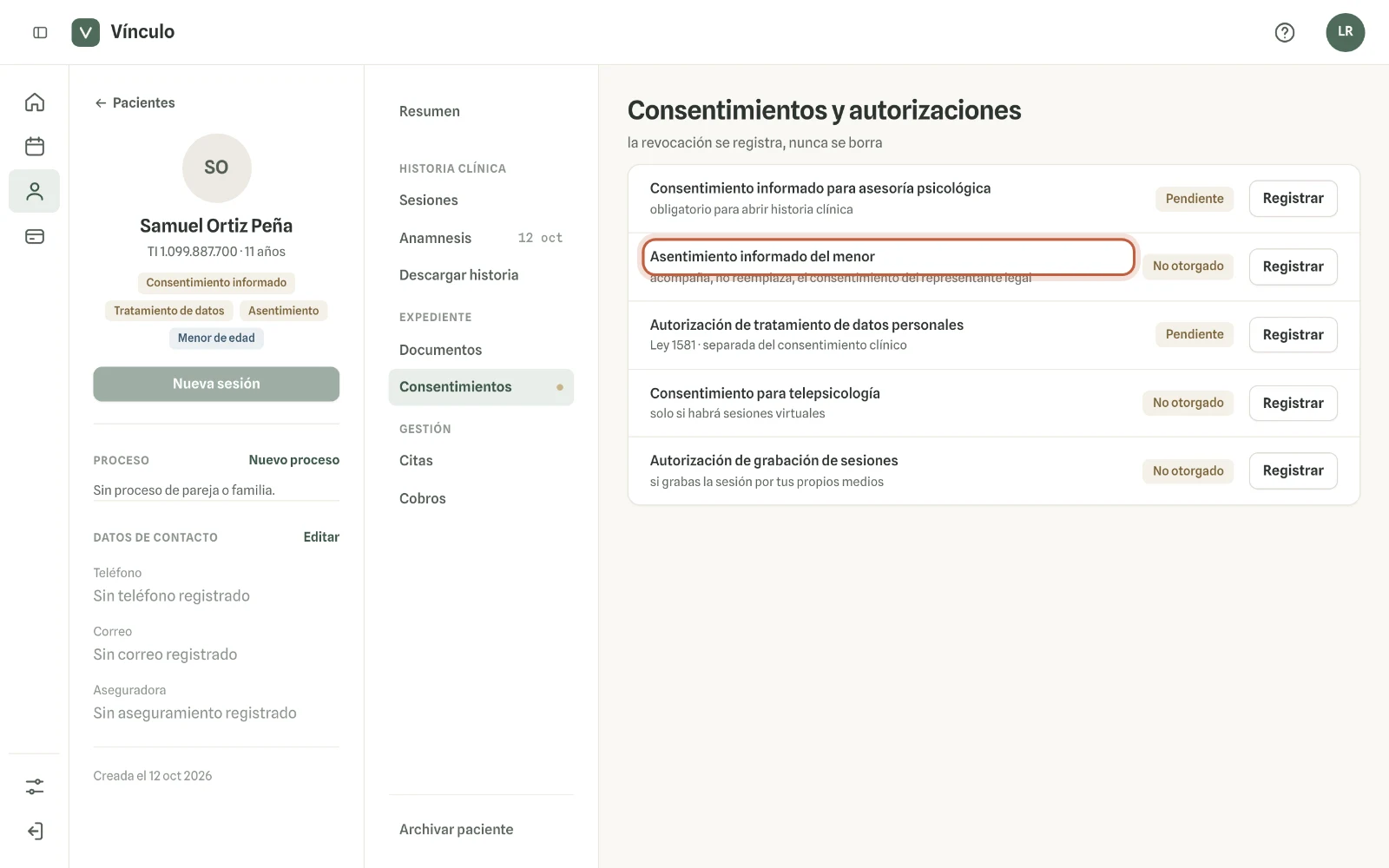1389x868 pixels.
Task: Register consentimiento informado para asesoría psicológica
Action: click(x=1293, y=199)
